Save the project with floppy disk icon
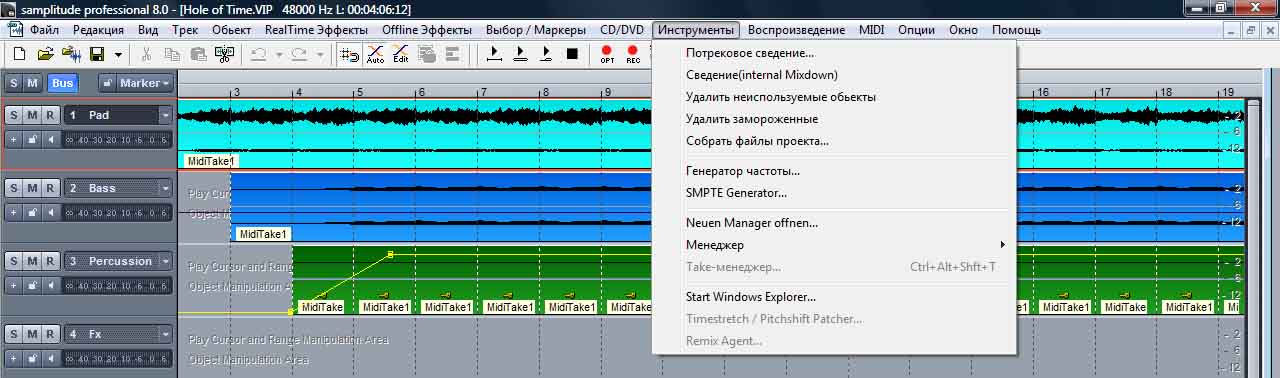Viewport: 1280px width, 378px height. (x=97, y=54)
